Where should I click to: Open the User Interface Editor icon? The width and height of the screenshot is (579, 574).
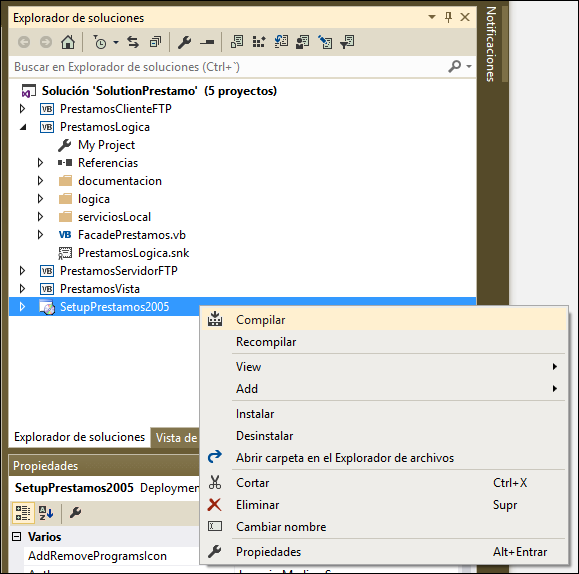point(303,42)
